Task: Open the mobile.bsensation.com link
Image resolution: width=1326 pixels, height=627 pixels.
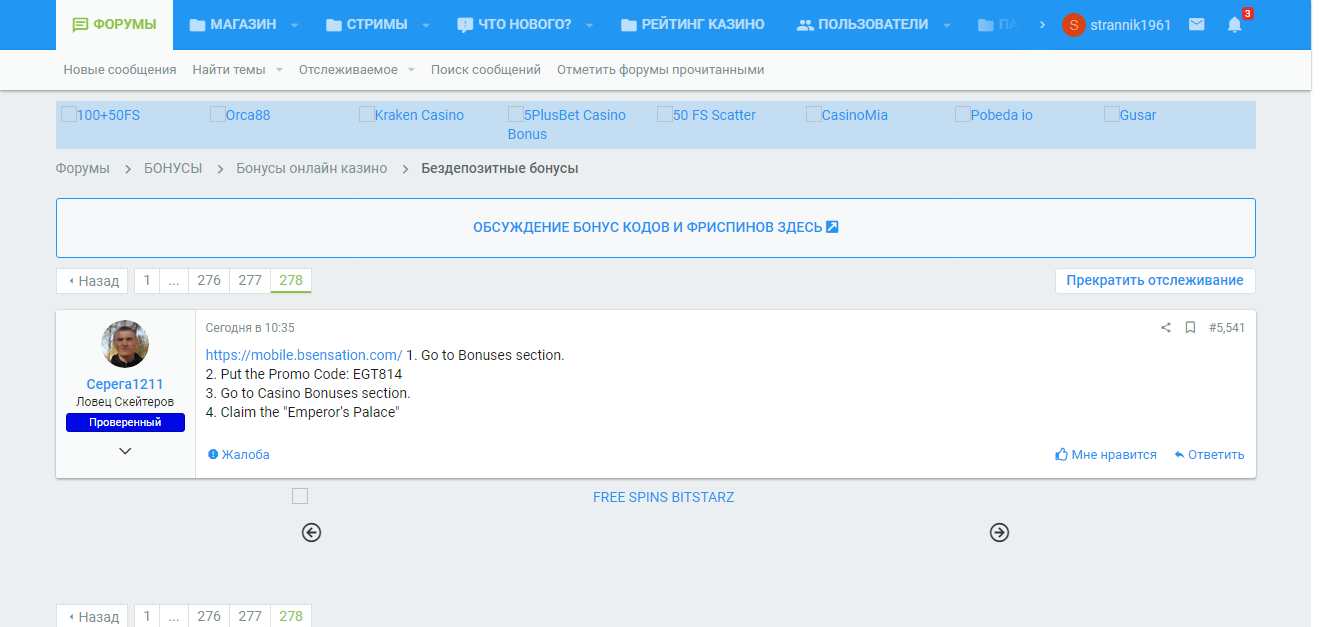Action: coord(304,355)
